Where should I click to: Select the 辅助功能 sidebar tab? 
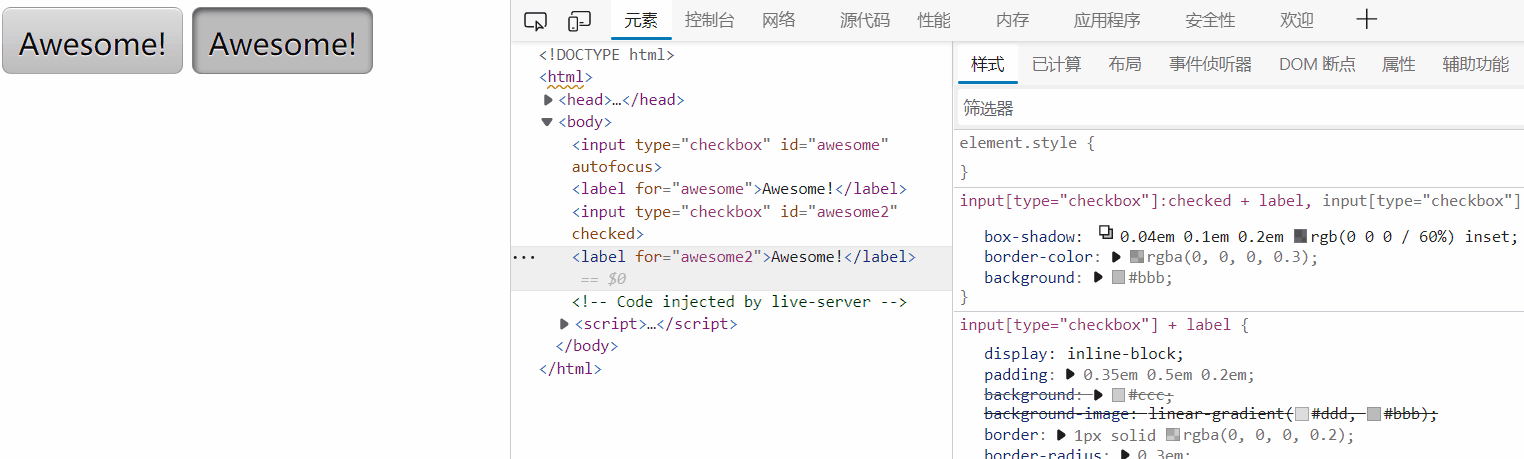coord(1475,64)
